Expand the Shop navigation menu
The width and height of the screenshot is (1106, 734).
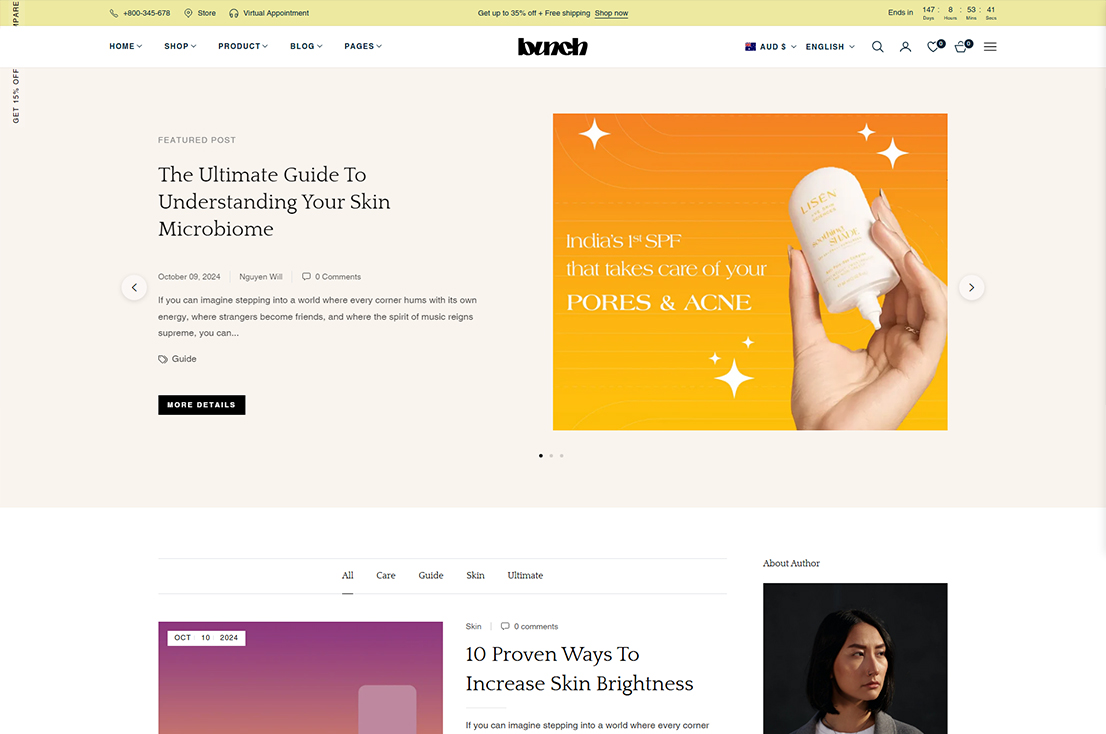pos(181,46)
